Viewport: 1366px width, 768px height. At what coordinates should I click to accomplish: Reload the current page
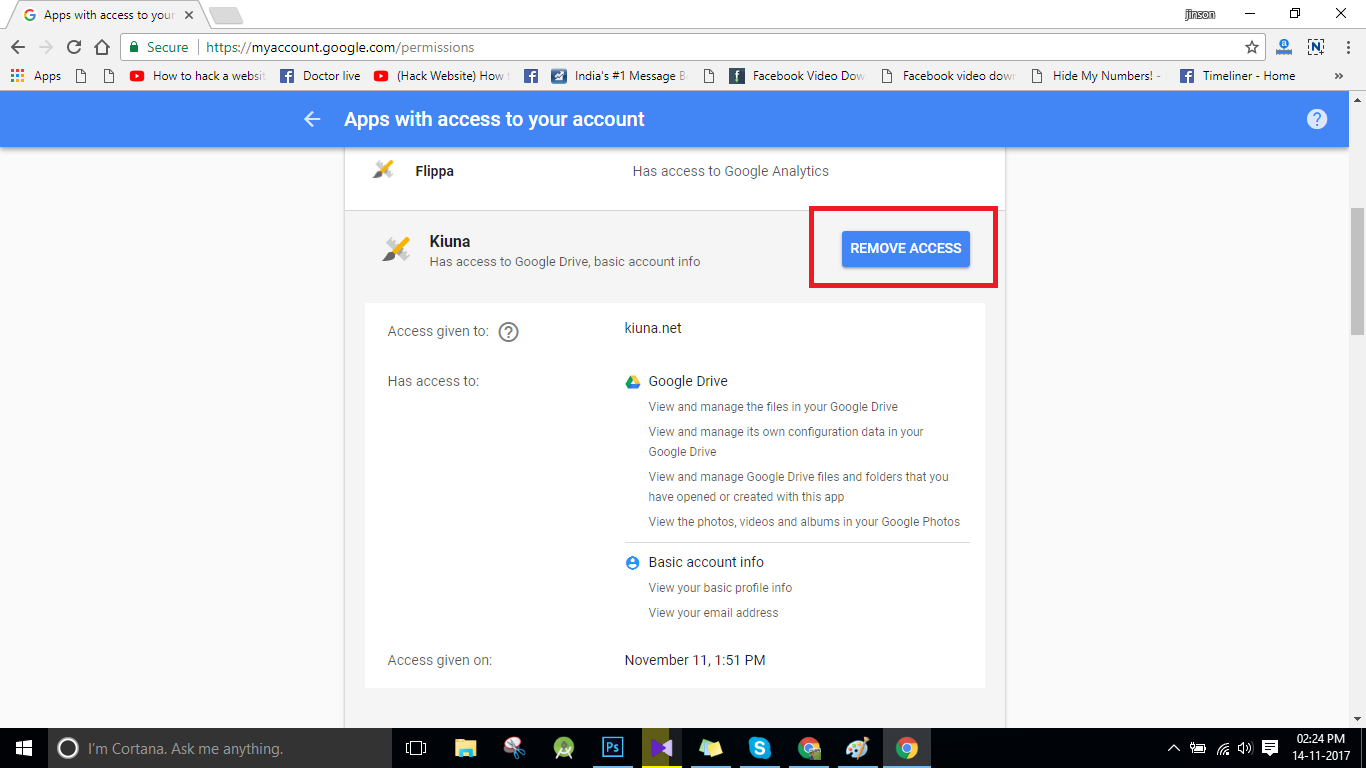(x=74, y=47)
